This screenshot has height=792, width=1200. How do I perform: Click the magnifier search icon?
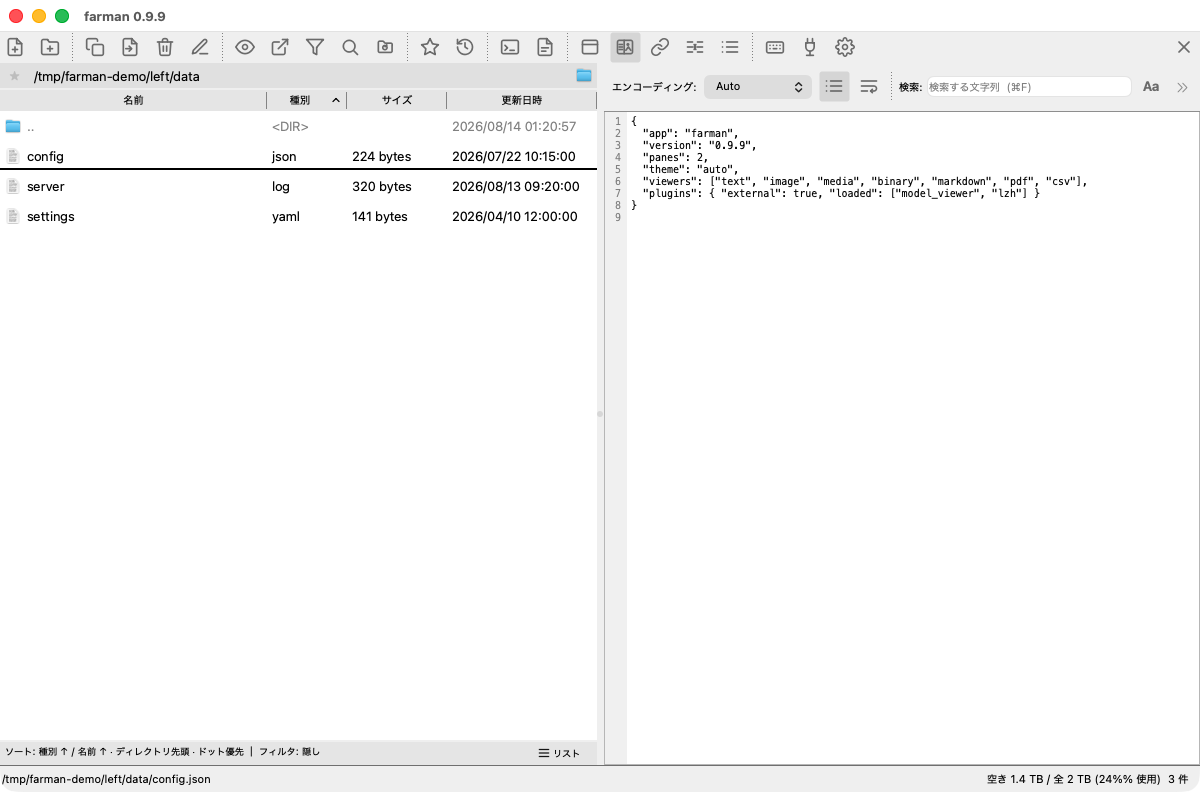[350, 47]
